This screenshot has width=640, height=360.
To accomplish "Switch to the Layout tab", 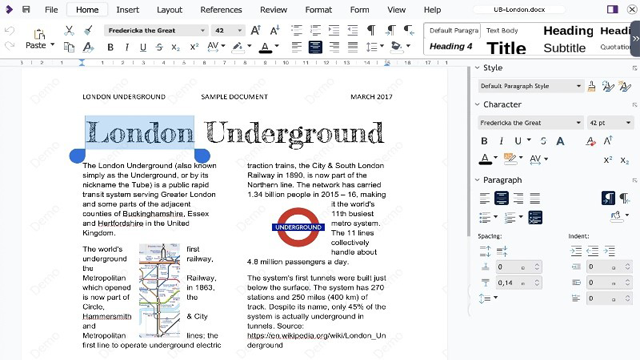I will (169, 10).
